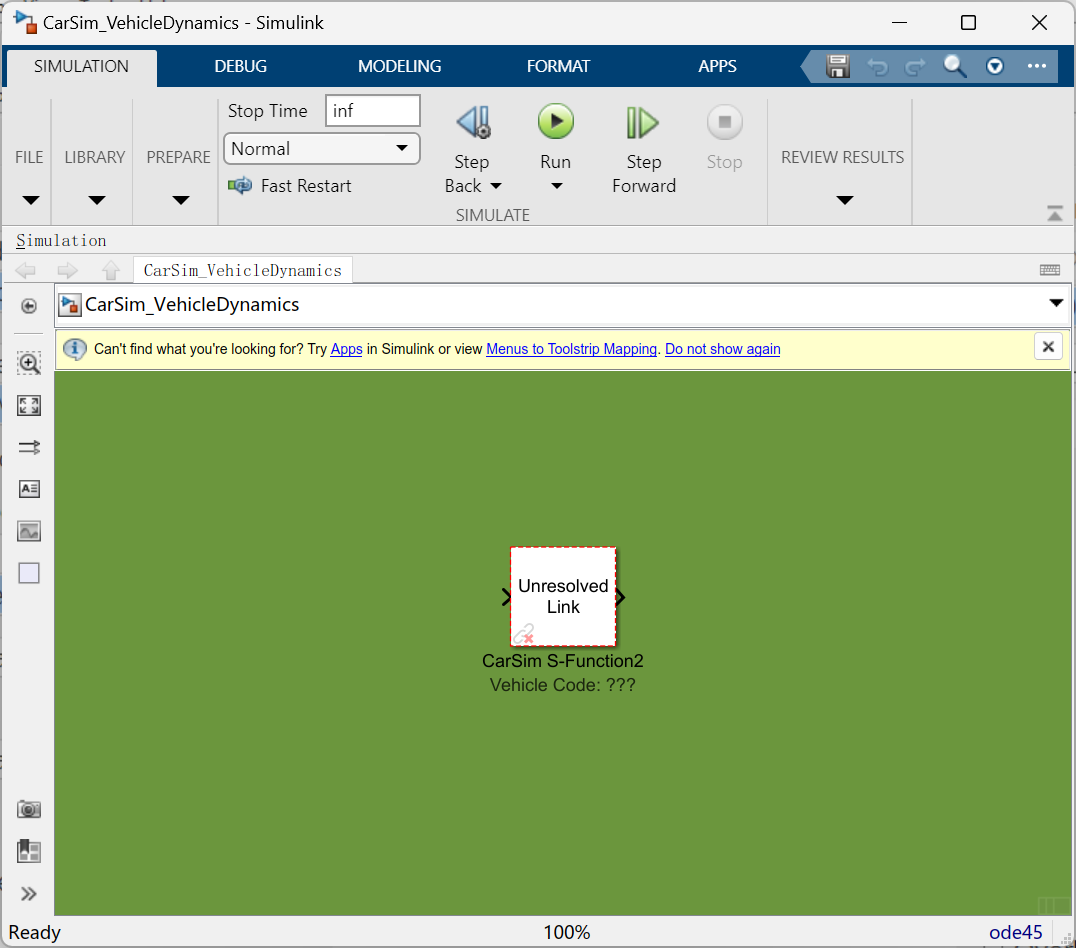Click the Undo arrow icon
The height and width of the screenshot is (948, 1076).
click(x=877, y=67)
